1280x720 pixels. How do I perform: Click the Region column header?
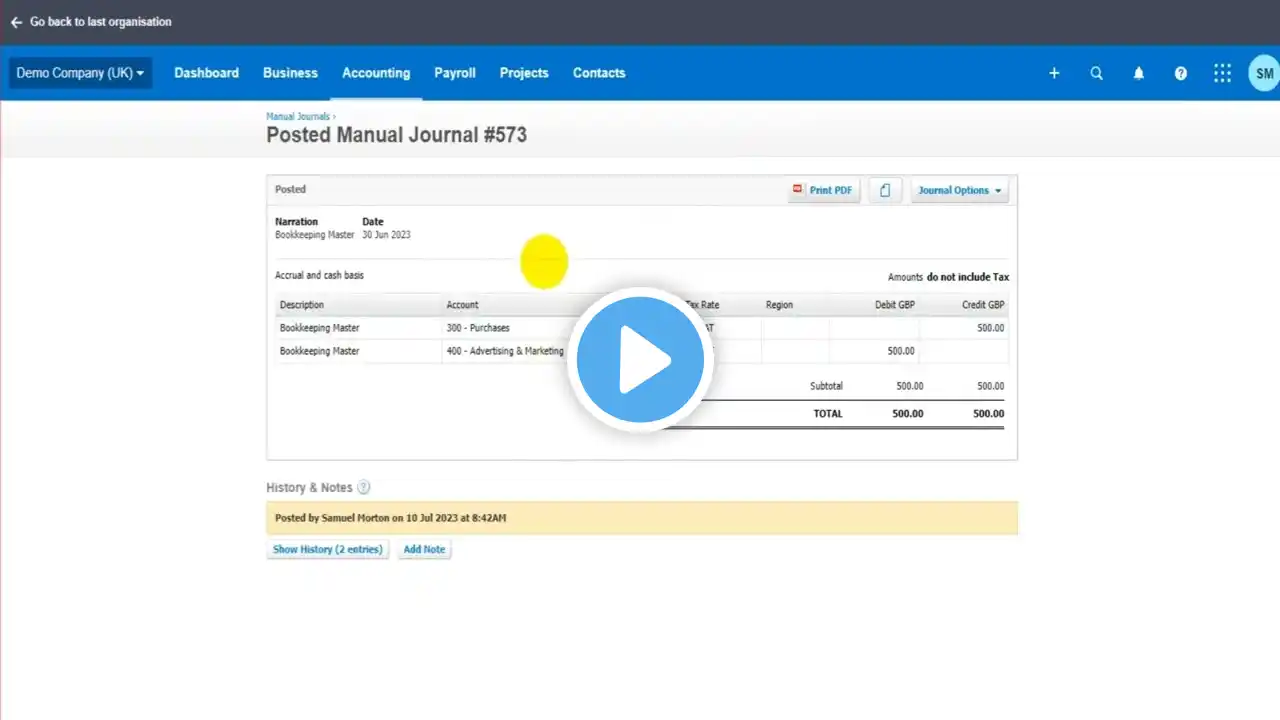pos(779,305)
